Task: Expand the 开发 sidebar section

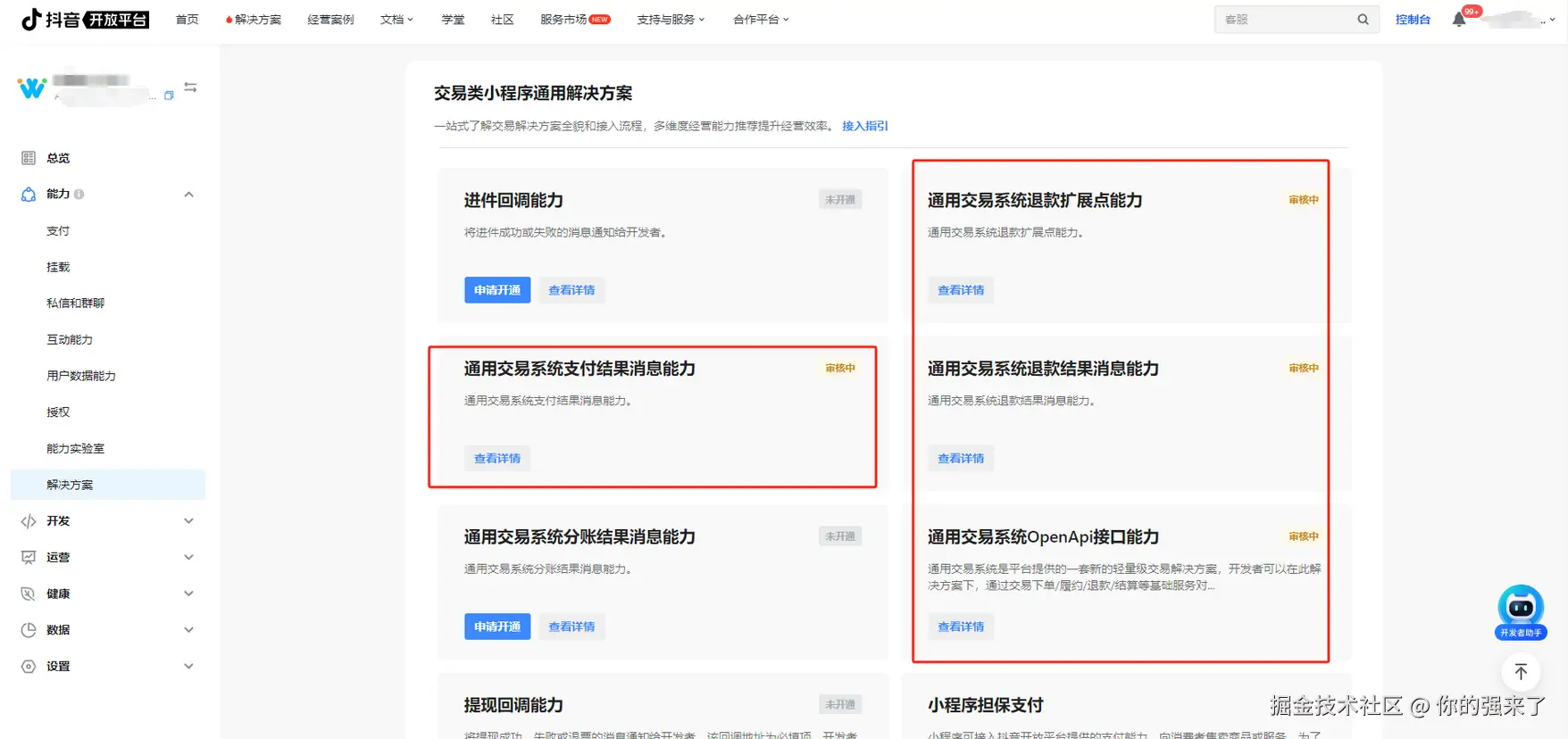Action: (188, 521)
